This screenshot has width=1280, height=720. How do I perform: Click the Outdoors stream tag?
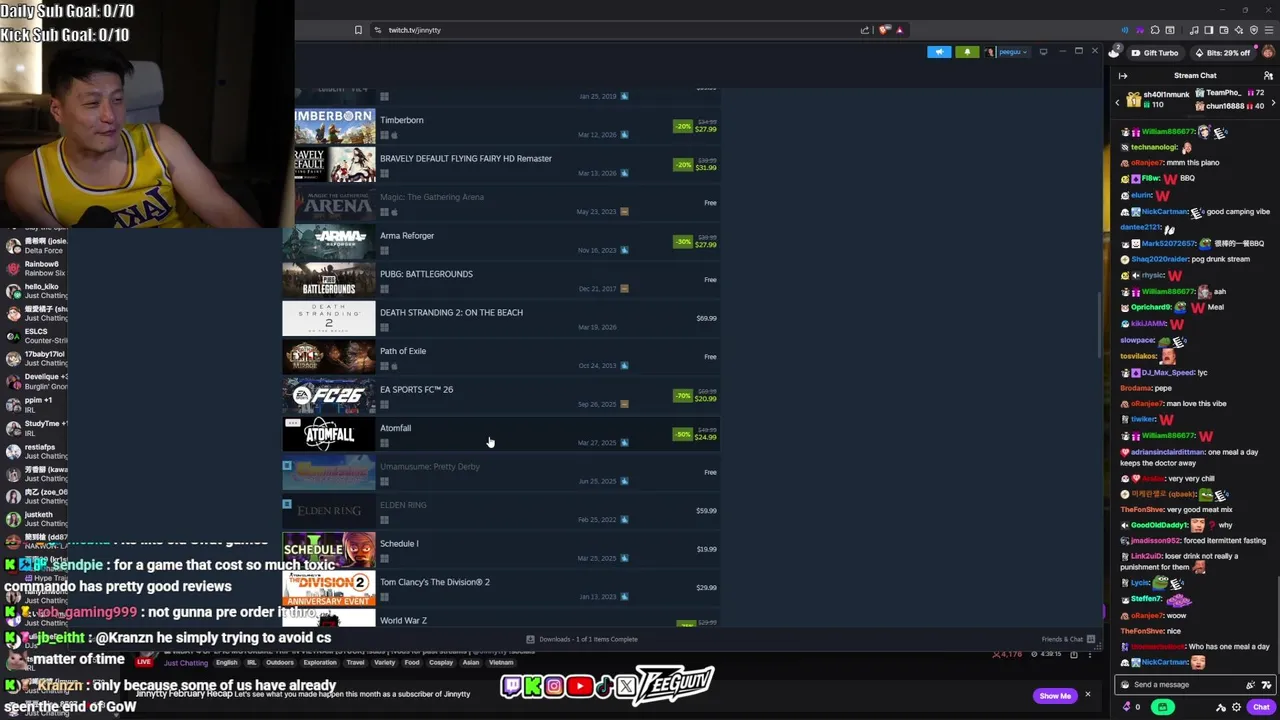(x=280, y=663)
